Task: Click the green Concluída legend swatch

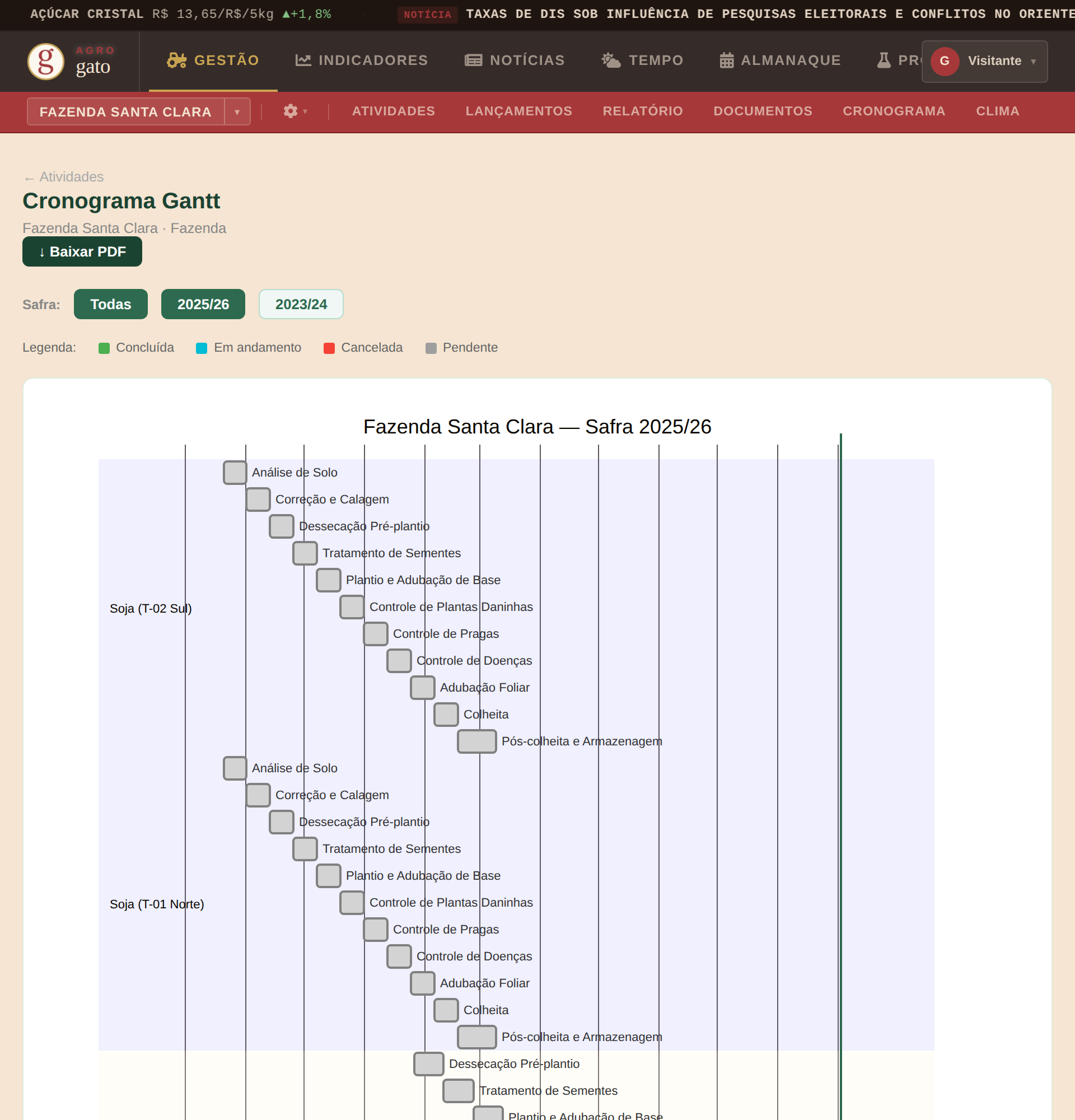Action: [104, 348]
